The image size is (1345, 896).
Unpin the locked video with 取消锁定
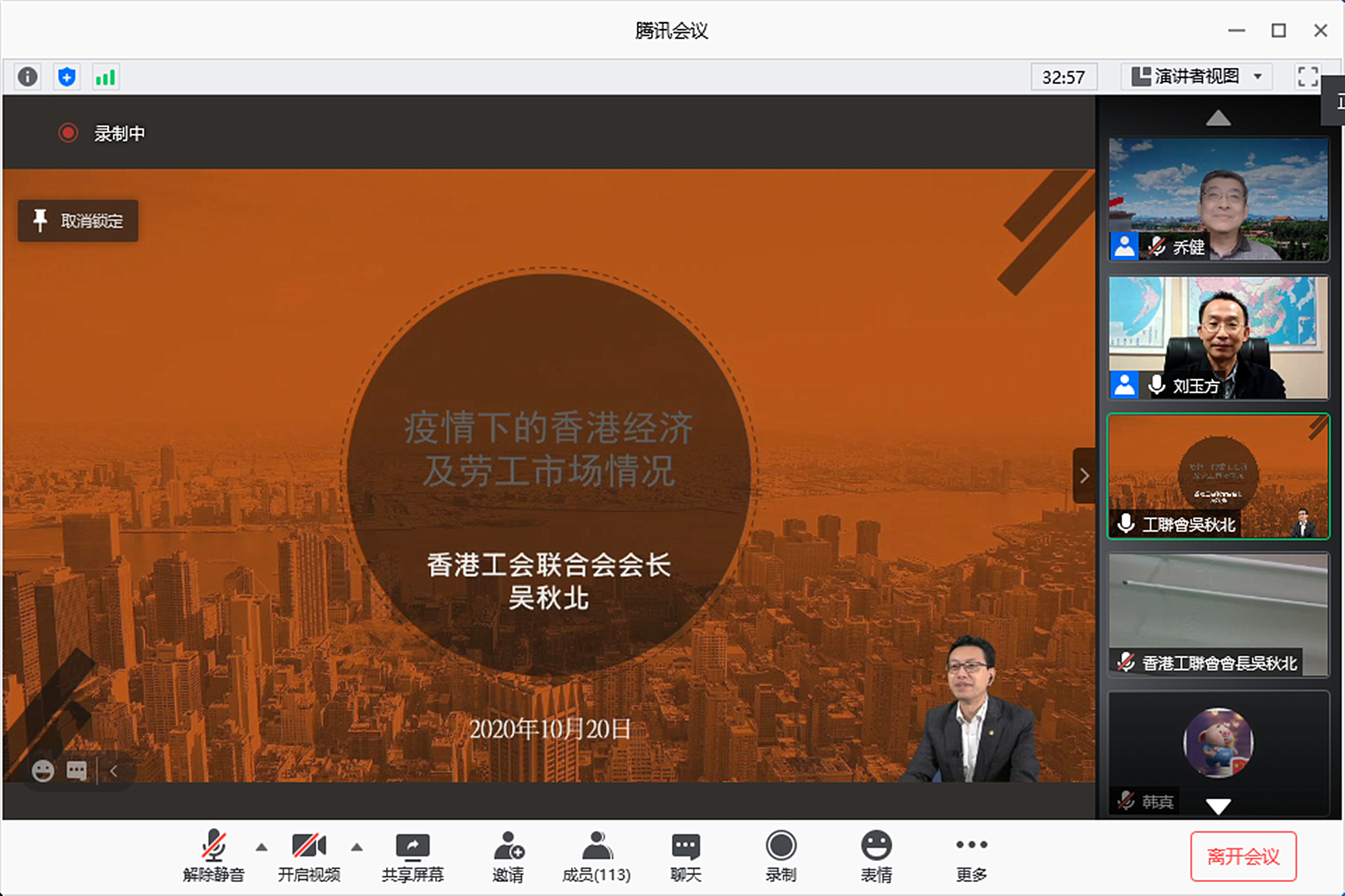click(77, 221)
